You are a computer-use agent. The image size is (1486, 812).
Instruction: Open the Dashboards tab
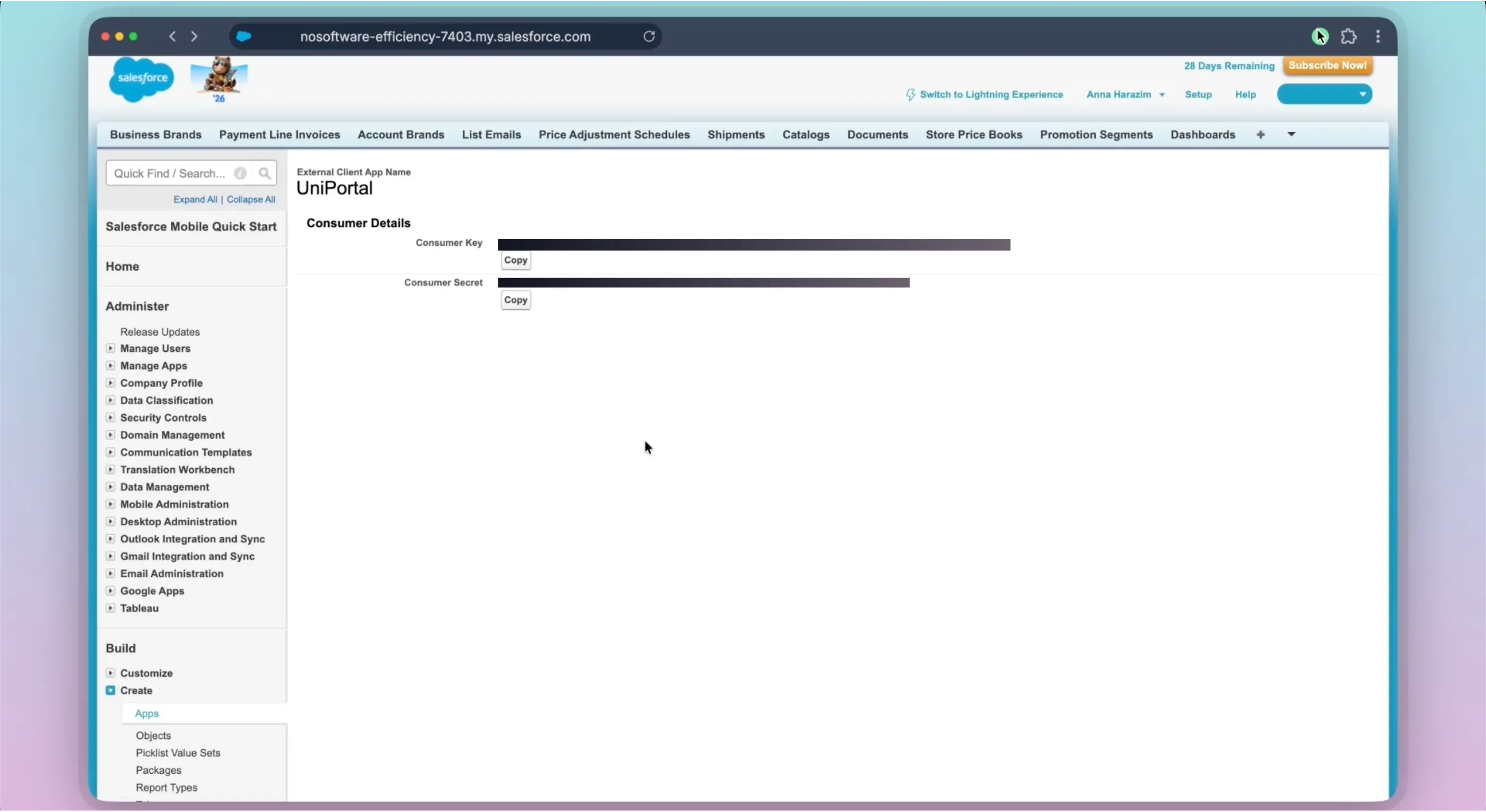coord(1203,135)
